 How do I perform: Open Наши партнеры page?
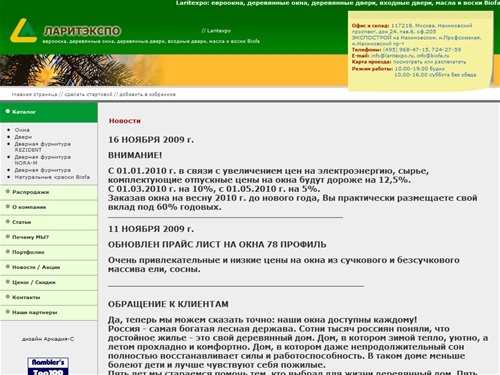point(49,312)
